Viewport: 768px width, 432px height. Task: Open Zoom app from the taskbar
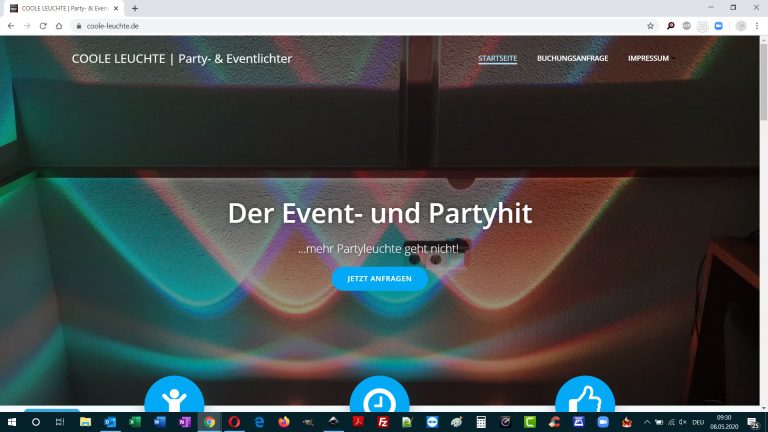pos(603,422)
